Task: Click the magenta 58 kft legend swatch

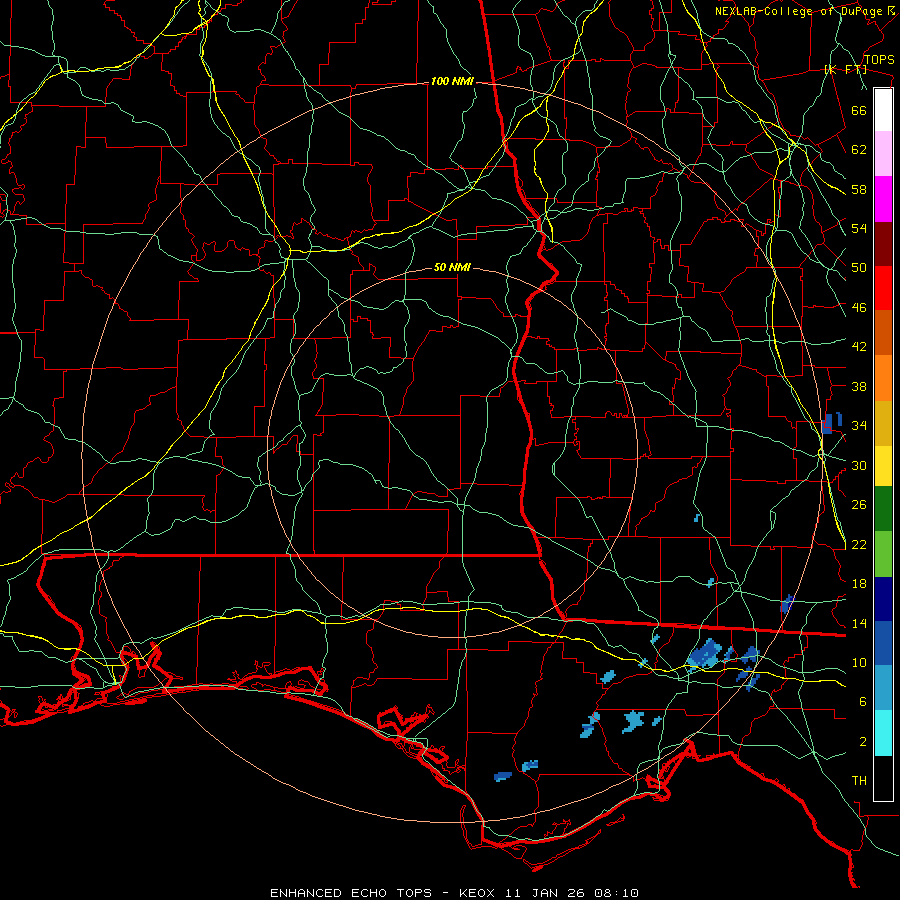Action: [883, 199]
